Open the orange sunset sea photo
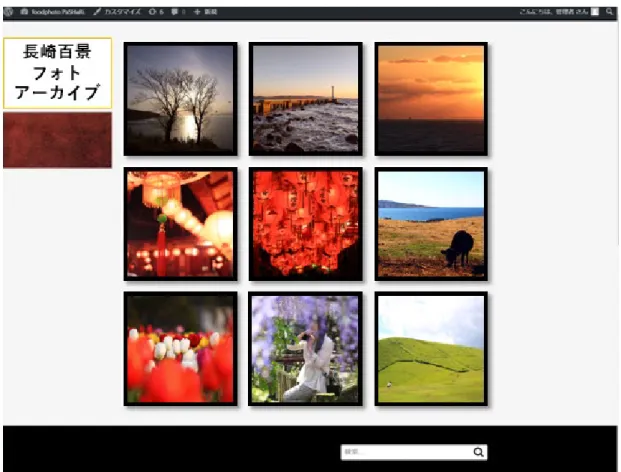This screenshot has height=472, width=621. pyautogui.click(x=431, y=99)
